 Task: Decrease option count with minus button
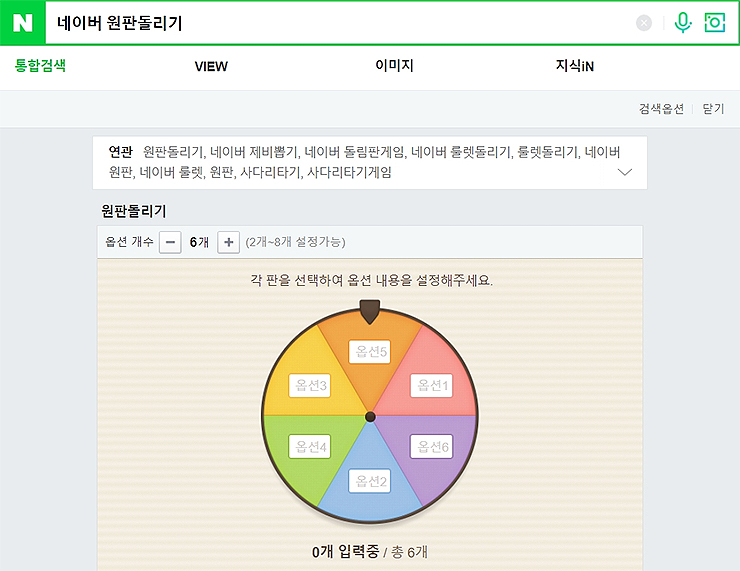pyautogui.click(x=170, y=242)
